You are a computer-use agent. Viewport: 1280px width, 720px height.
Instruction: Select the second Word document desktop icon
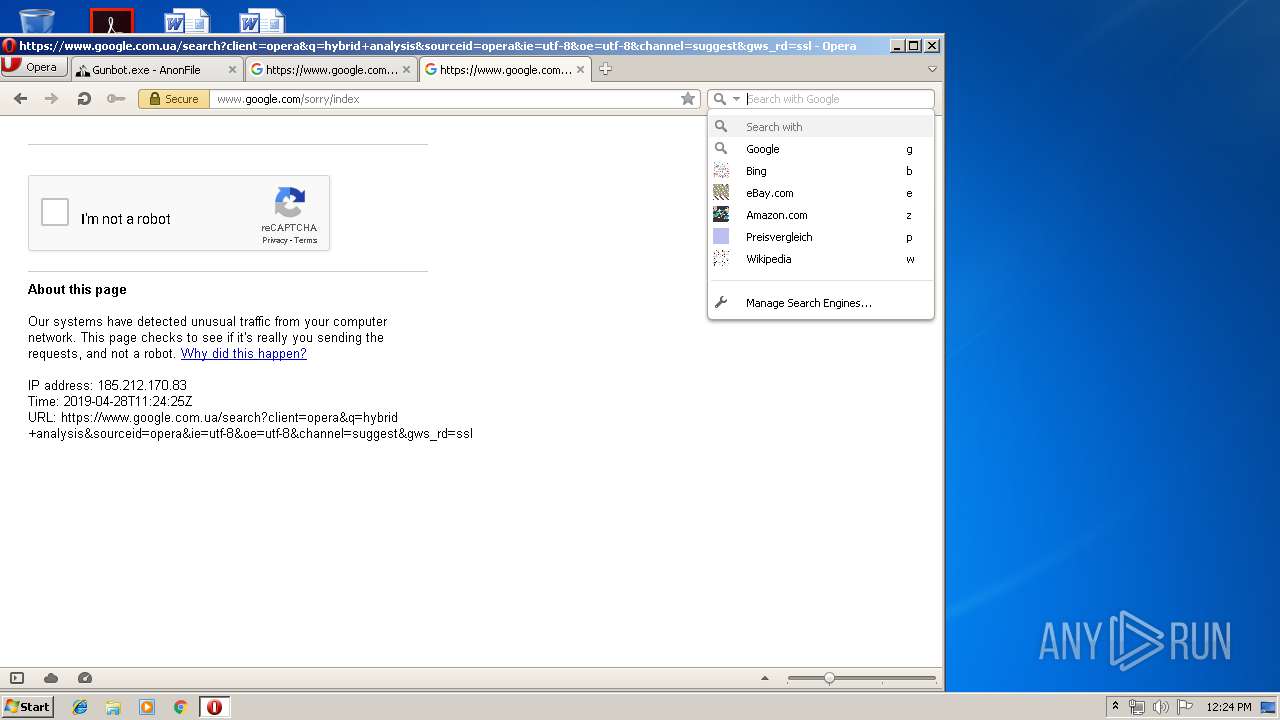point(262,21)
